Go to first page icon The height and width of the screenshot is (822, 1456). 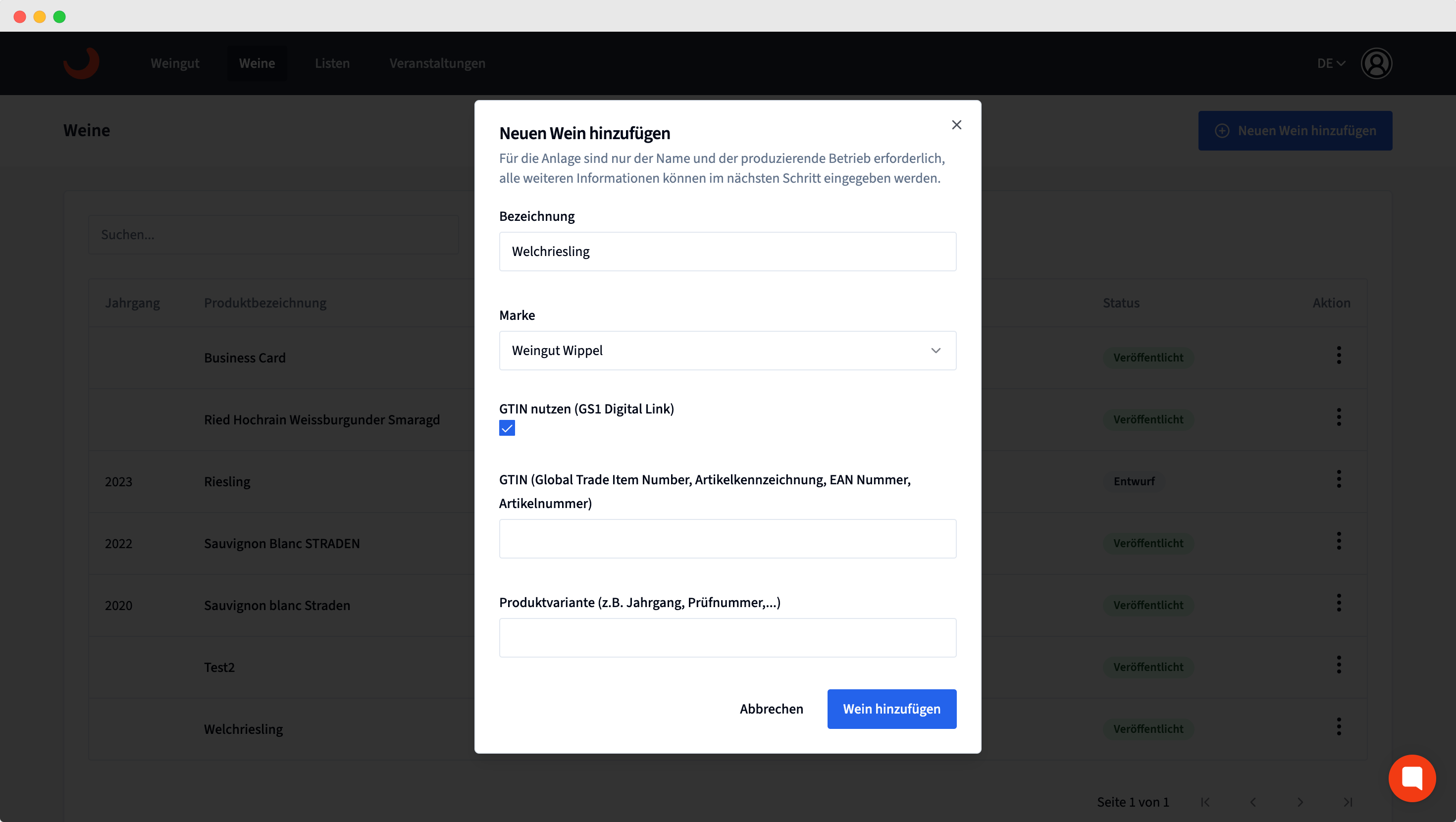[x=1205, y=802]
